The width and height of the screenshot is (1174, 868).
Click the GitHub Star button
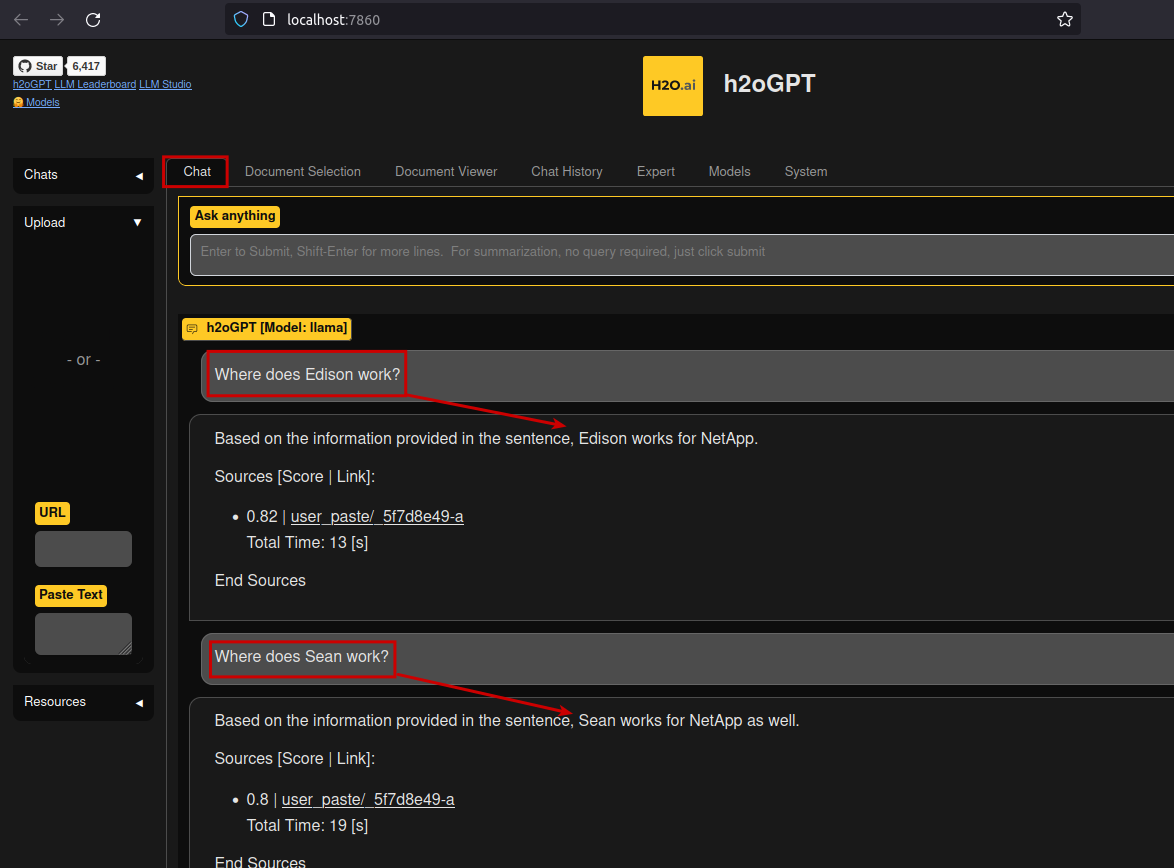37,66
